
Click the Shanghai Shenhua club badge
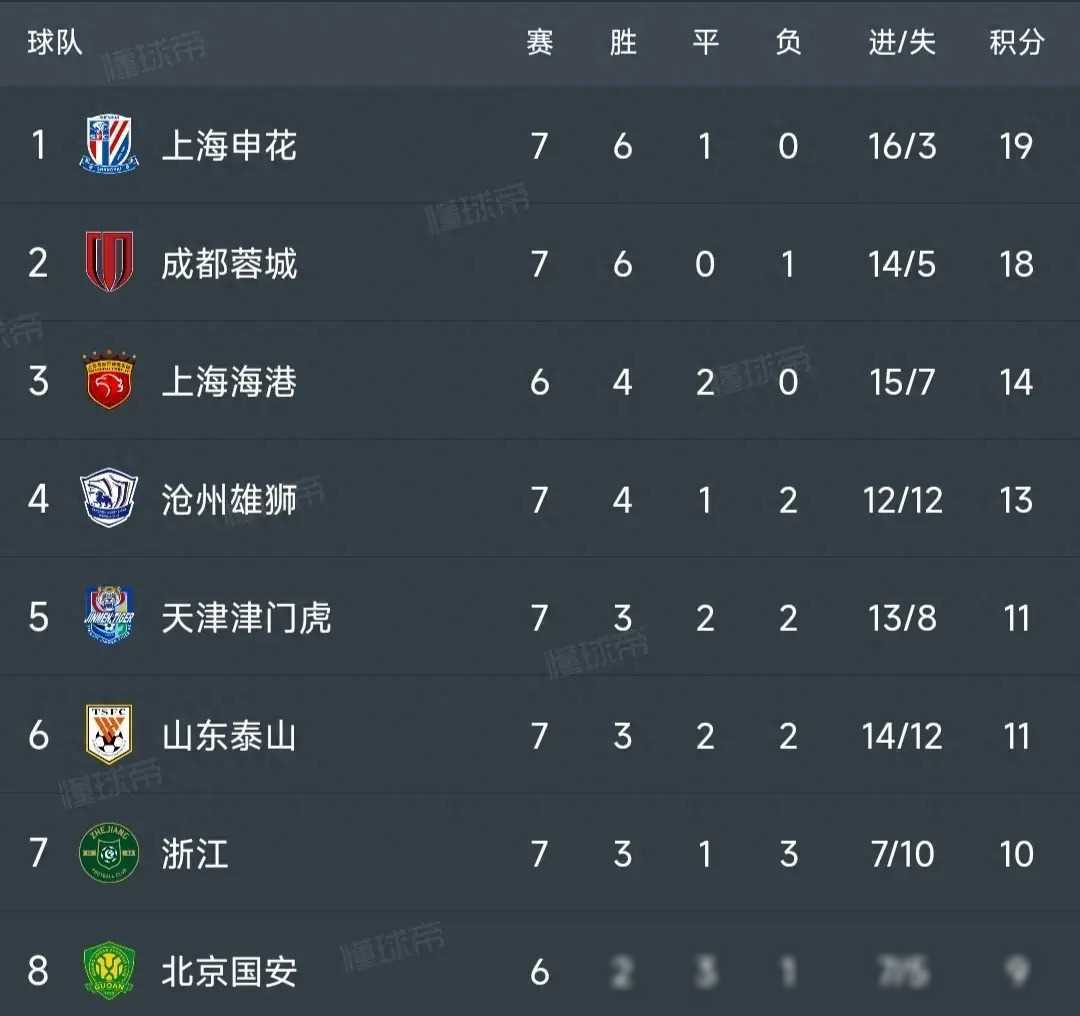click(x=108, y=146)
